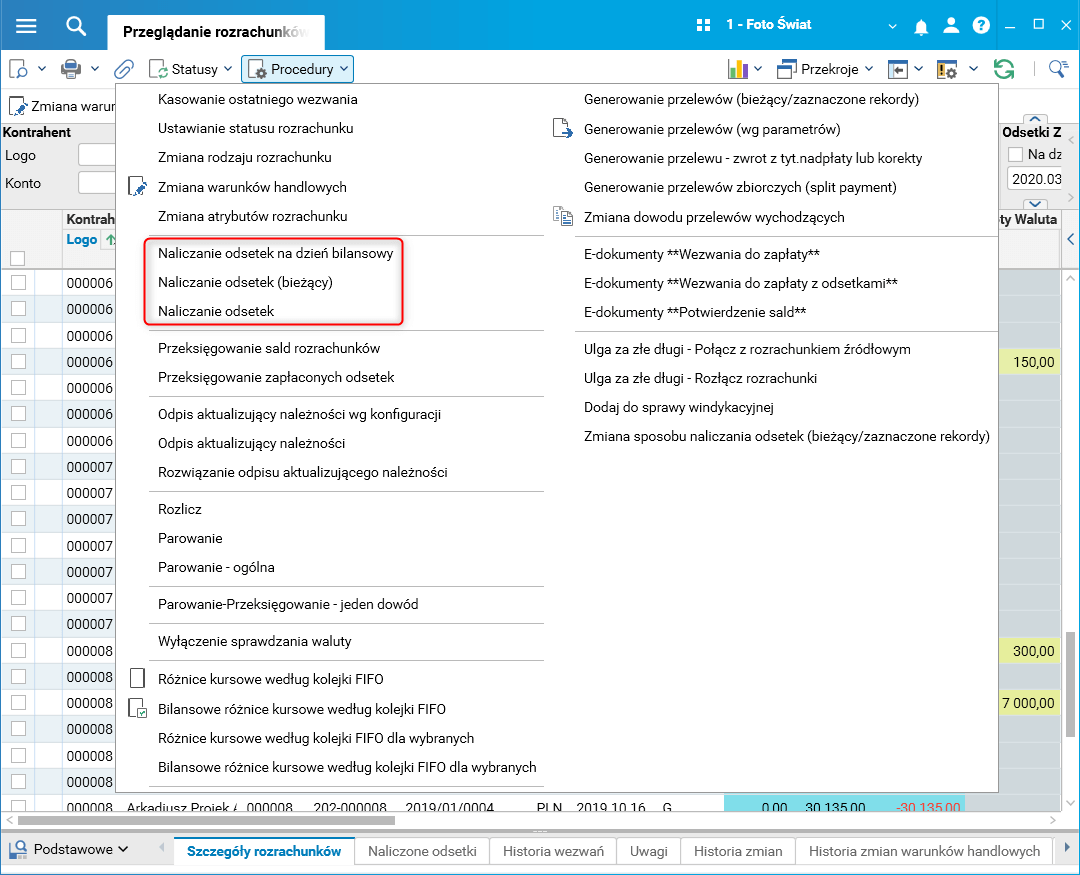Click icon beside Zmiana dowodu przelewów wychodzących
1080x875 pixels.
[563, 216]
